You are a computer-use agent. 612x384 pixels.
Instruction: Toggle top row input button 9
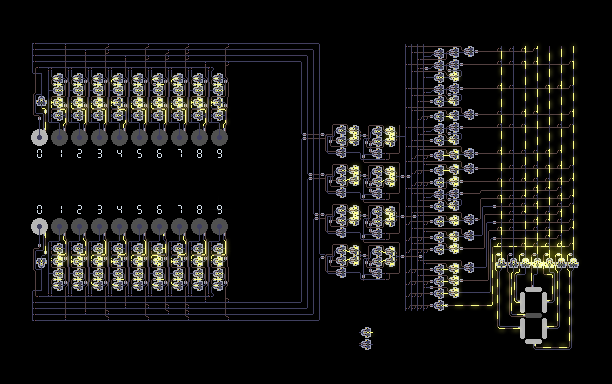[x=219, y=137]
